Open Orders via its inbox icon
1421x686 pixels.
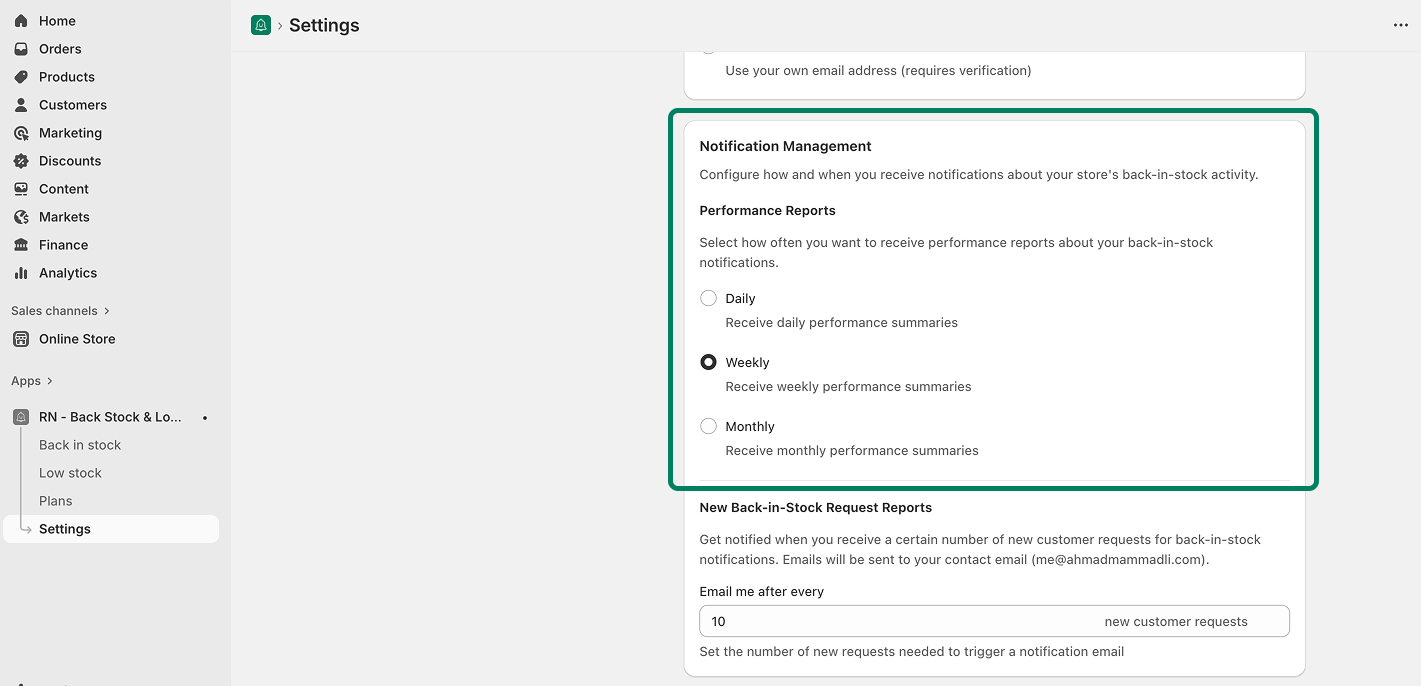point(21,49)
